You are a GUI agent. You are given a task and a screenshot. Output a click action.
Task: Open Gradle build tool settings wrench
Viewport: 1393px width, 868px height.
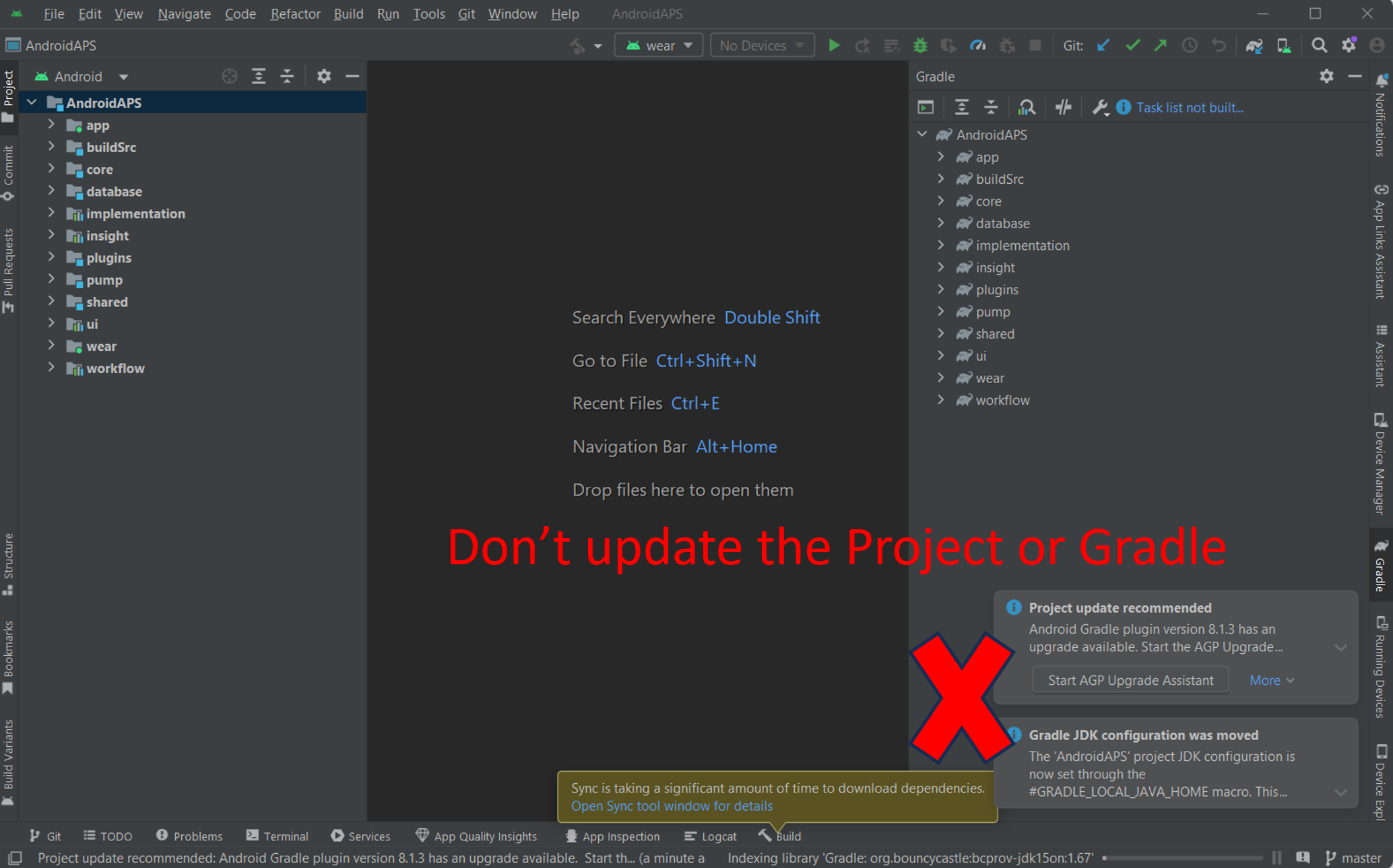(1099, 107)
